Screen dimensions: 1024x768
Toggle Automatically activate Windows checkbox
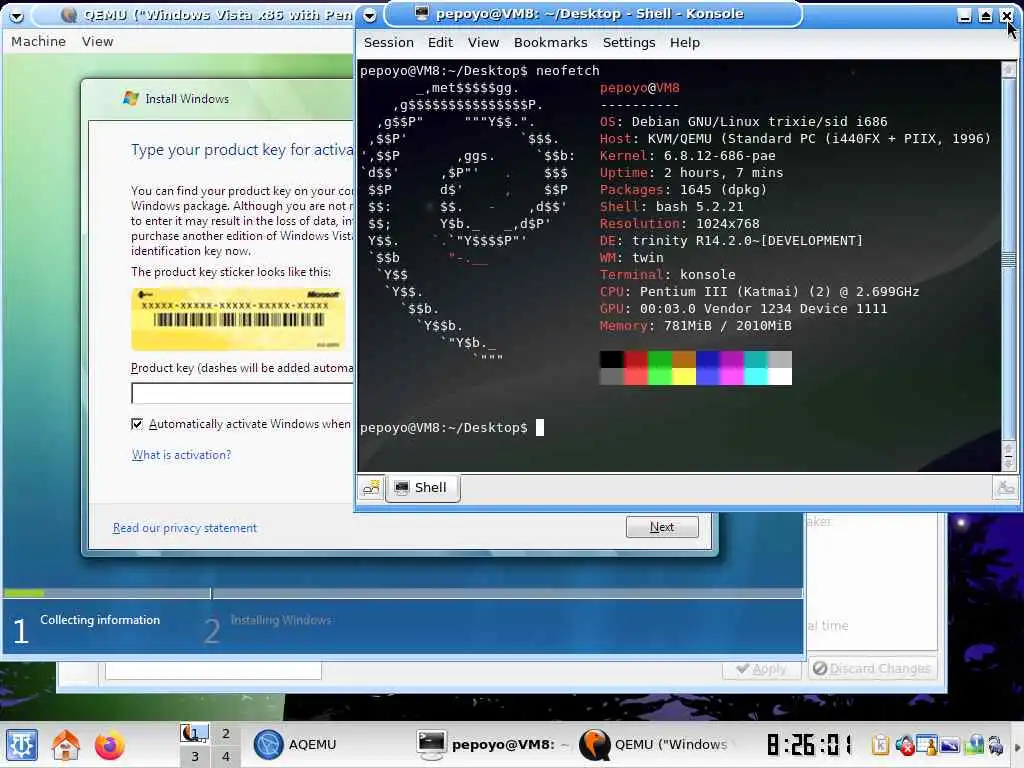[137, 424]
